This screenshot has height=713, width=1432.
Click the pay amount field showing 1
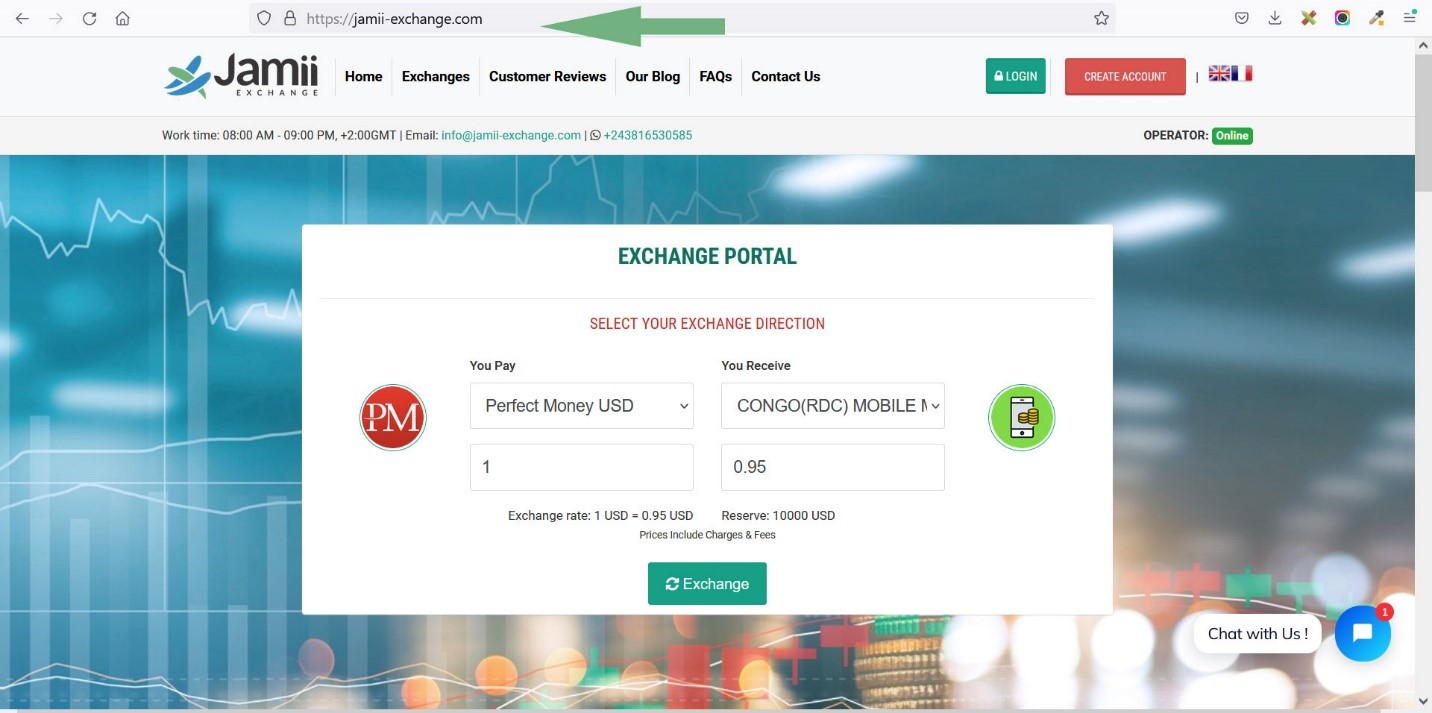point(582,467)
